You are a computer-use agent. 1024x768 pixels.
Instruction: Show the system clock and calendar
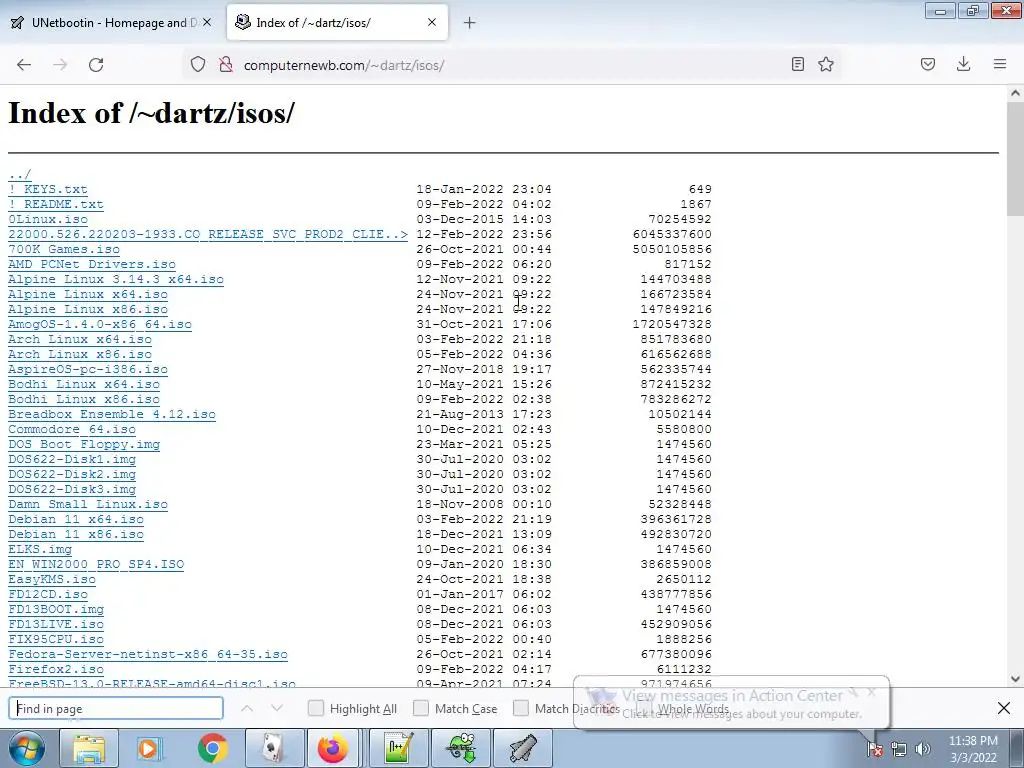(x=973, y=749)
